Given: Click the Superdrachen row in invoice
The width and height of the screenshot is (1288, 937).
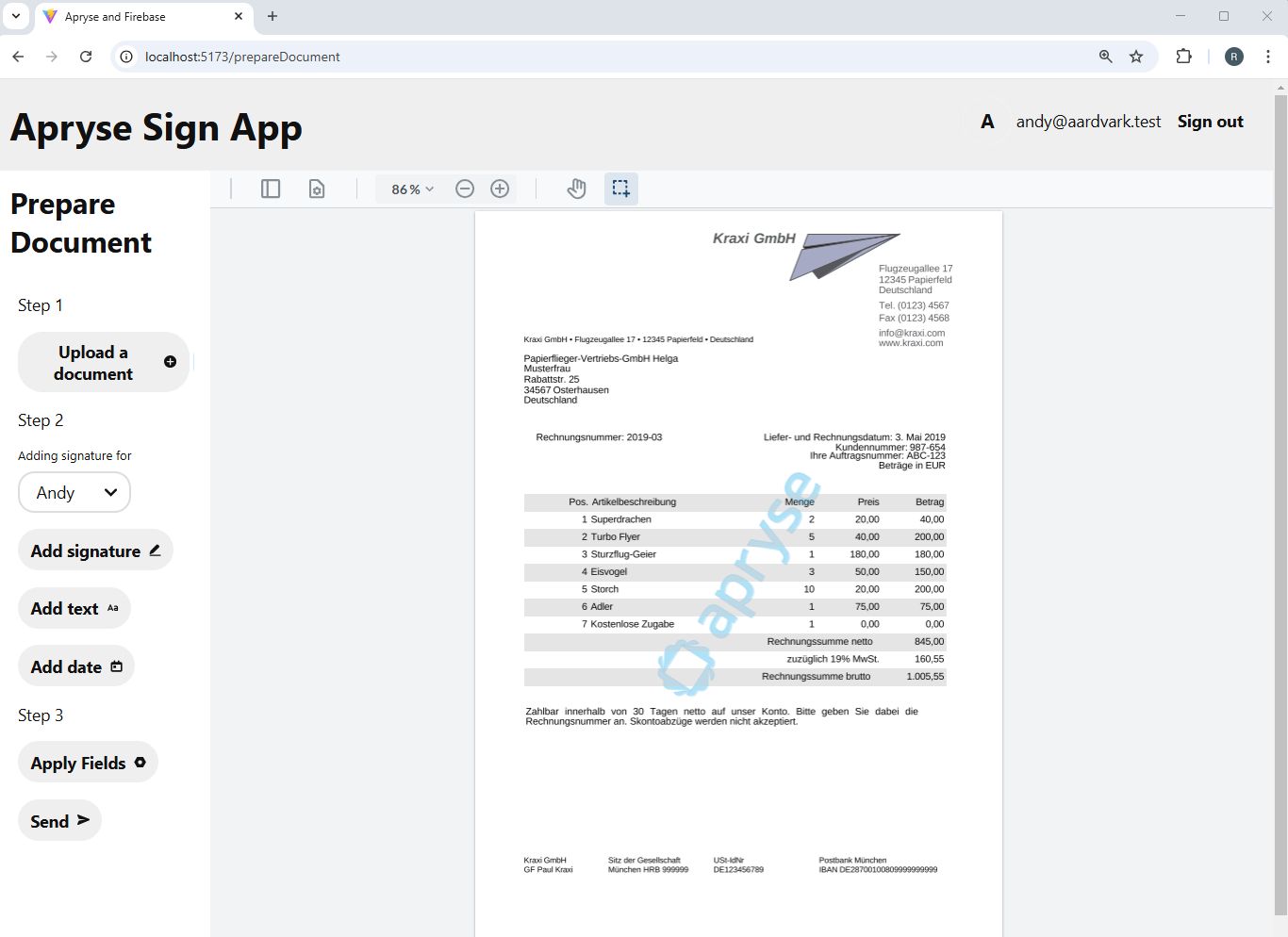Looking at the screenshot, I should pos(735,519).
